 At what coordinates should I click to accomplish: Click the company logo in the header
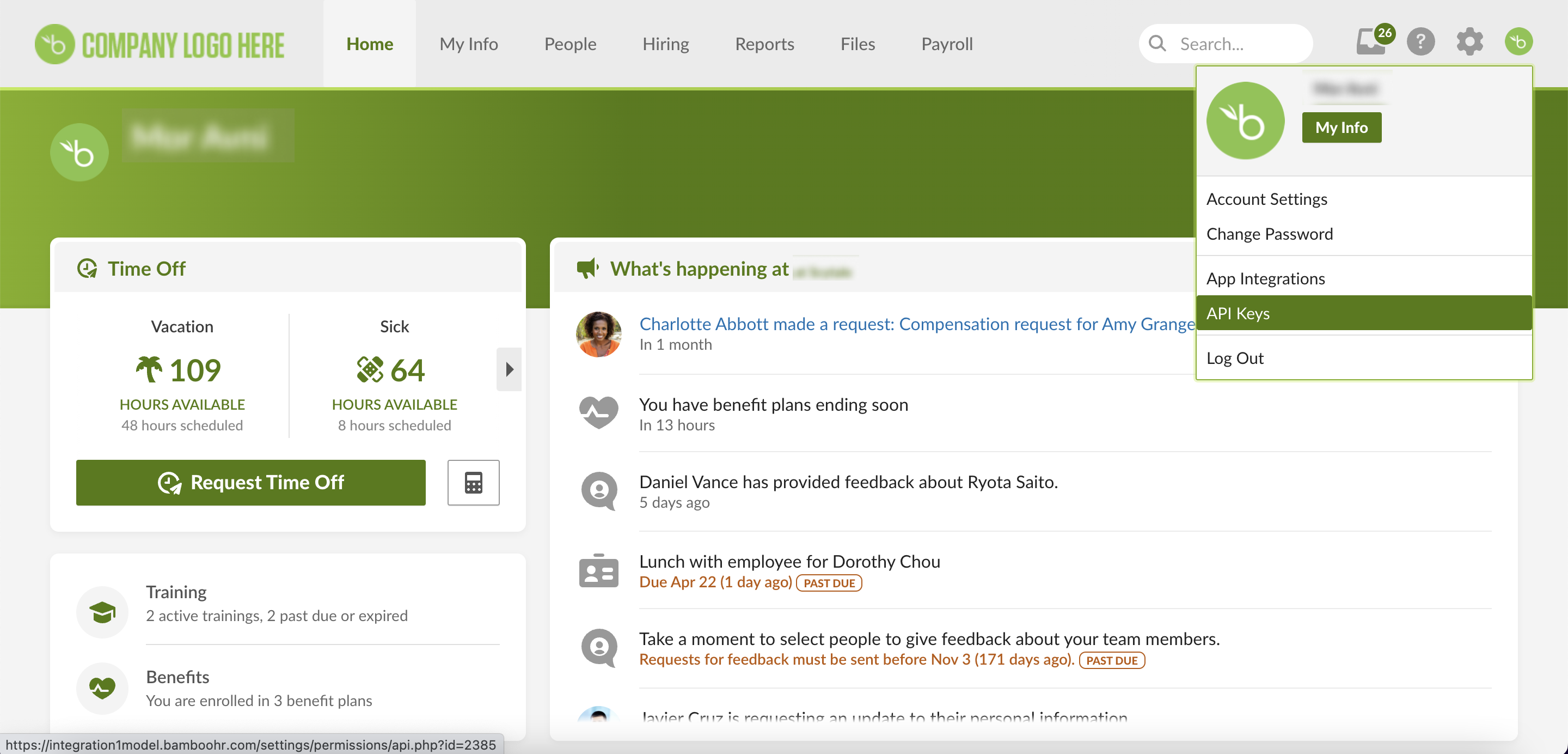pyautogui.click(x=159, y=43)
